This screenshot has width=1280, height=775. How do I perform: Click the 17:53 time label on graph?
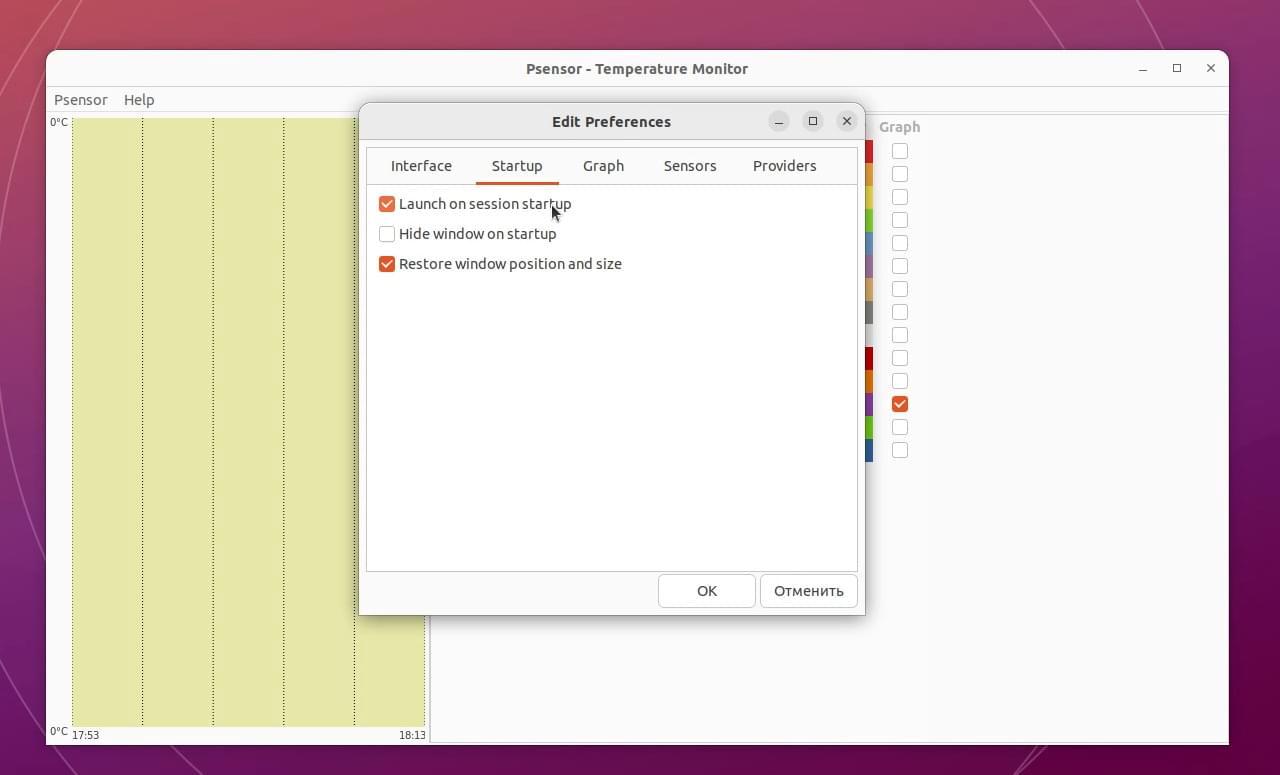click(86, 735)
